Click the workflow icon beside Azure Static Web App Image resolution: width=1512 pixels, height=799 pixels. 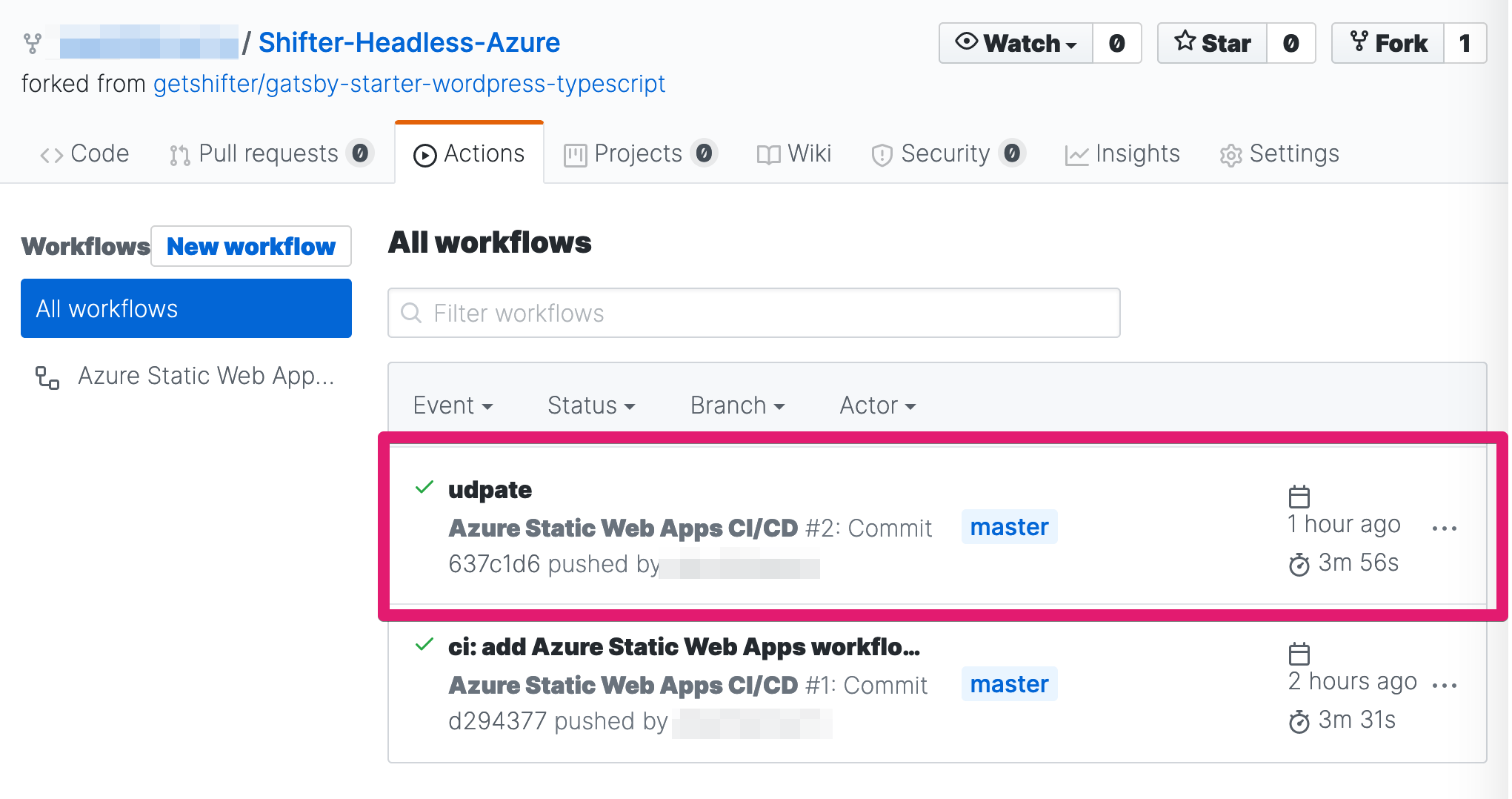47,377
